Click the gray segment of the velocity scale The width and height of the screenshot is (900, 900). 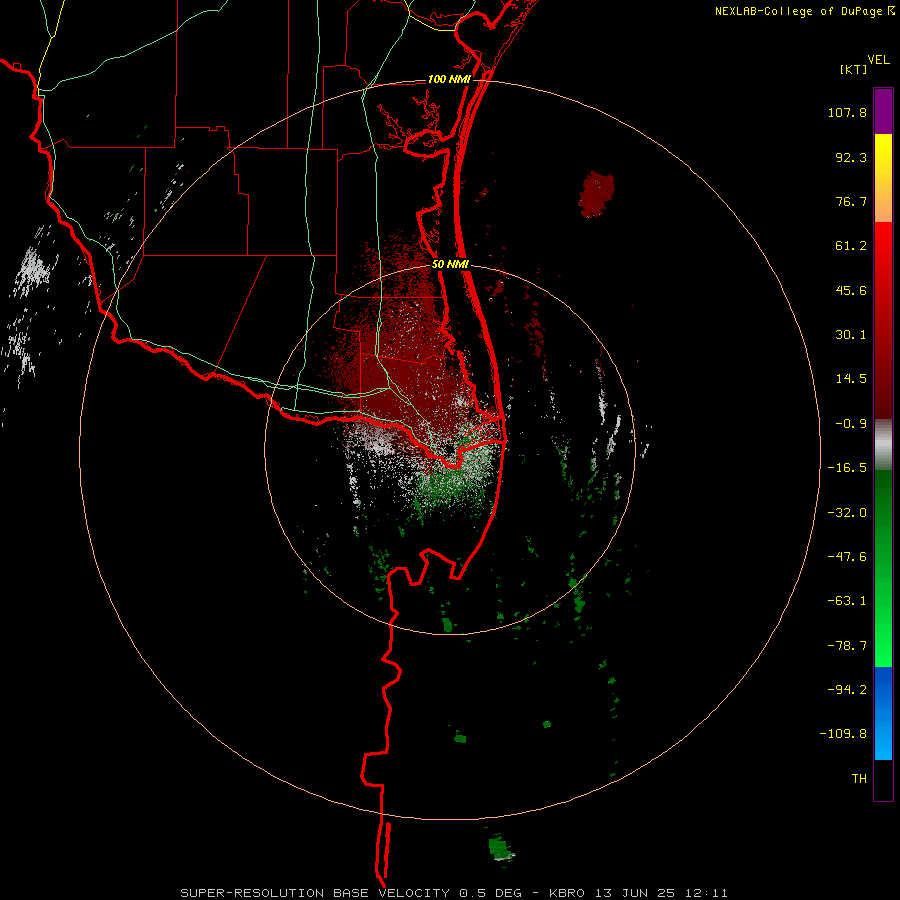coord(883,445)
